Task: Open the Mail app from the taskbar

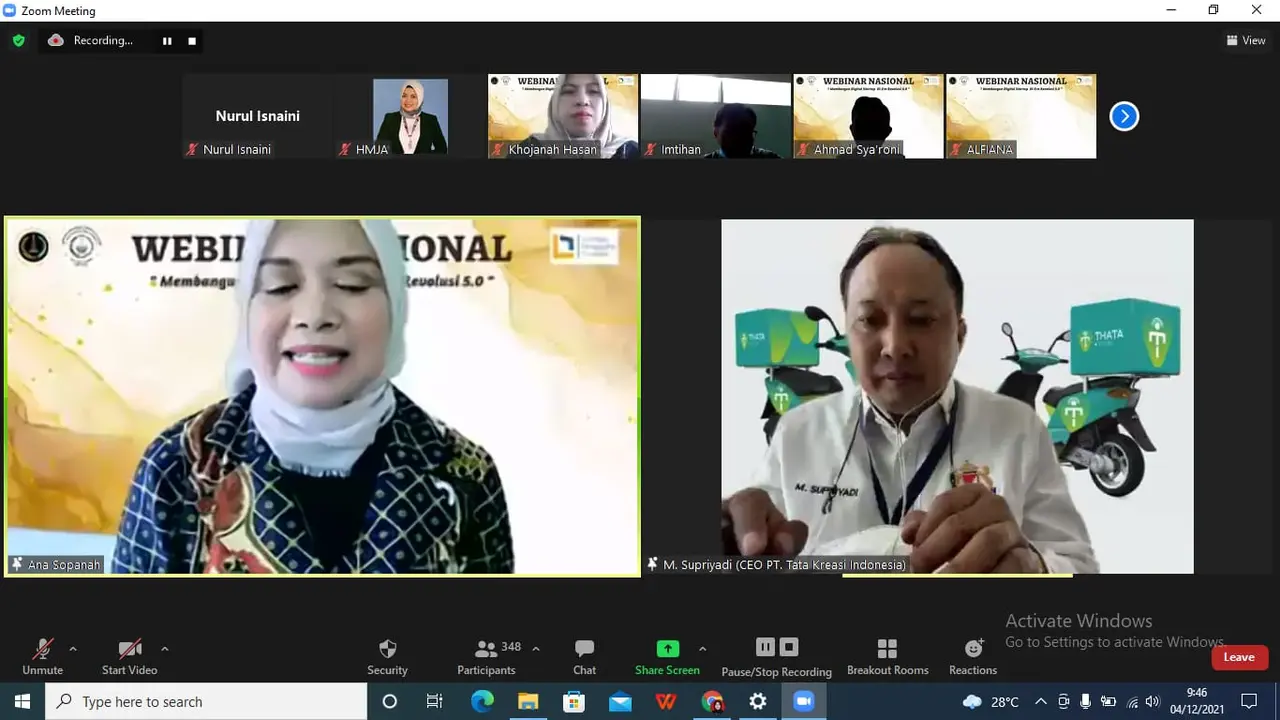Action: click(620, 701)
